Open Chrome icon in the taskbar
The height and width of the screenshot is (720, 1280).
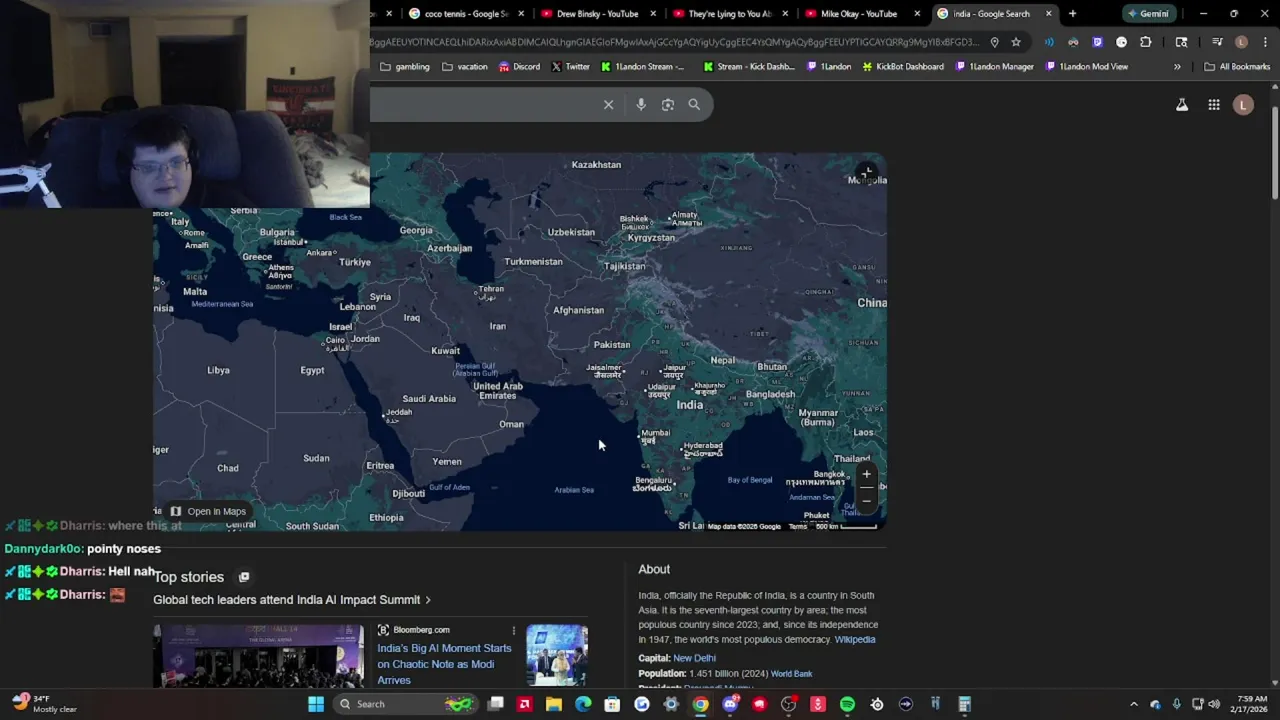point(700,704)
